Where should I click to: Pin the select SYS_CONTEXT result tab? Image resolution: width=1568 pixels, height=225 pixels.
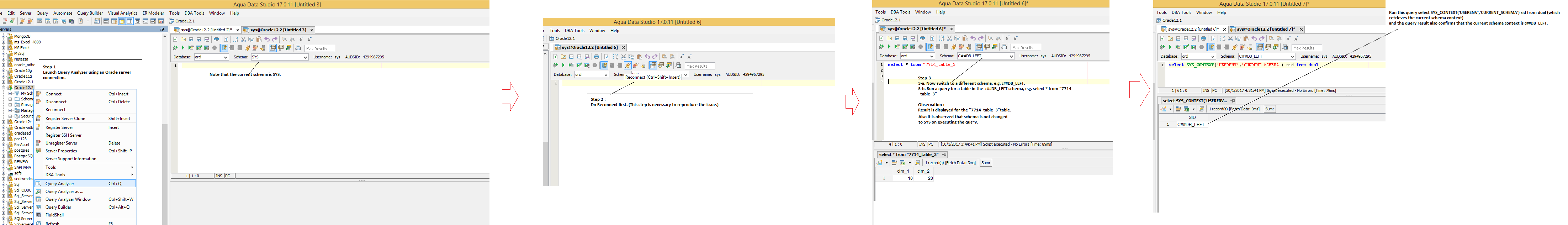click(x=1233, y=101)
